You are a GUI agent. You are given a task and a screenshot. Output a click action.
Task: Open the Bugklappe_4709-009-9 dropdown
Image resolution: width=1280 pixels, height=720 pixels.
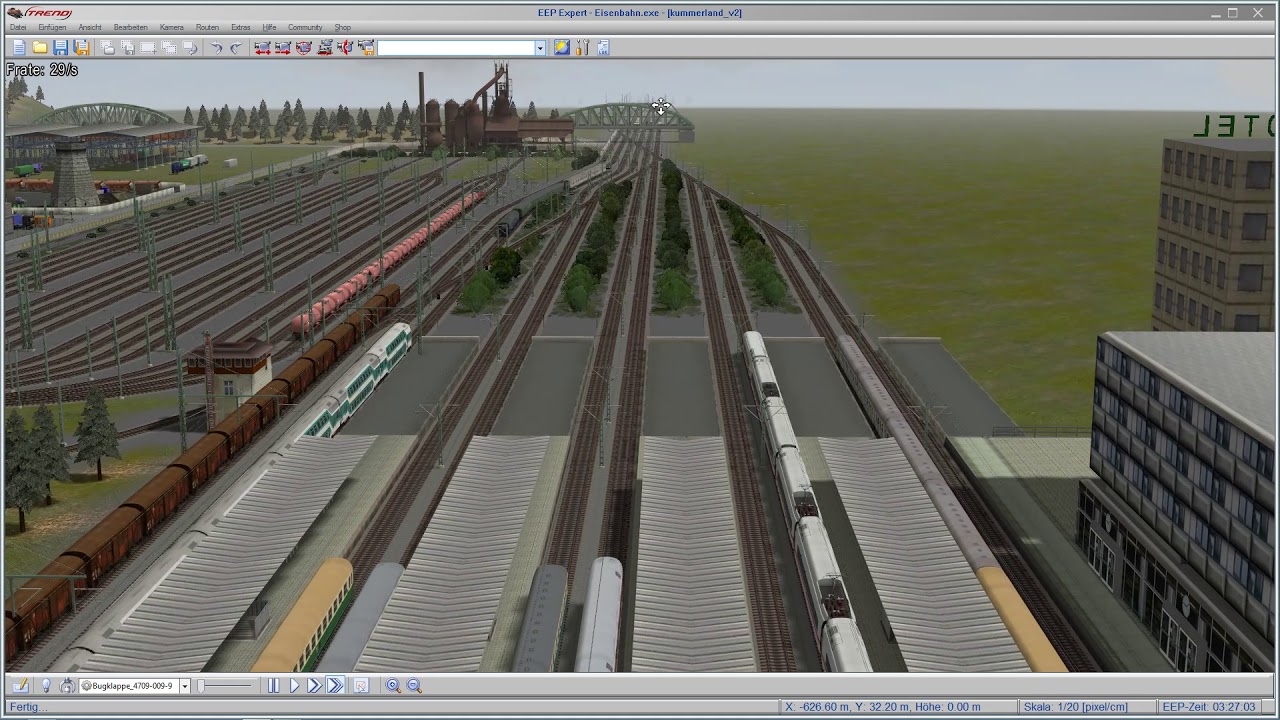tap(184, 686)
